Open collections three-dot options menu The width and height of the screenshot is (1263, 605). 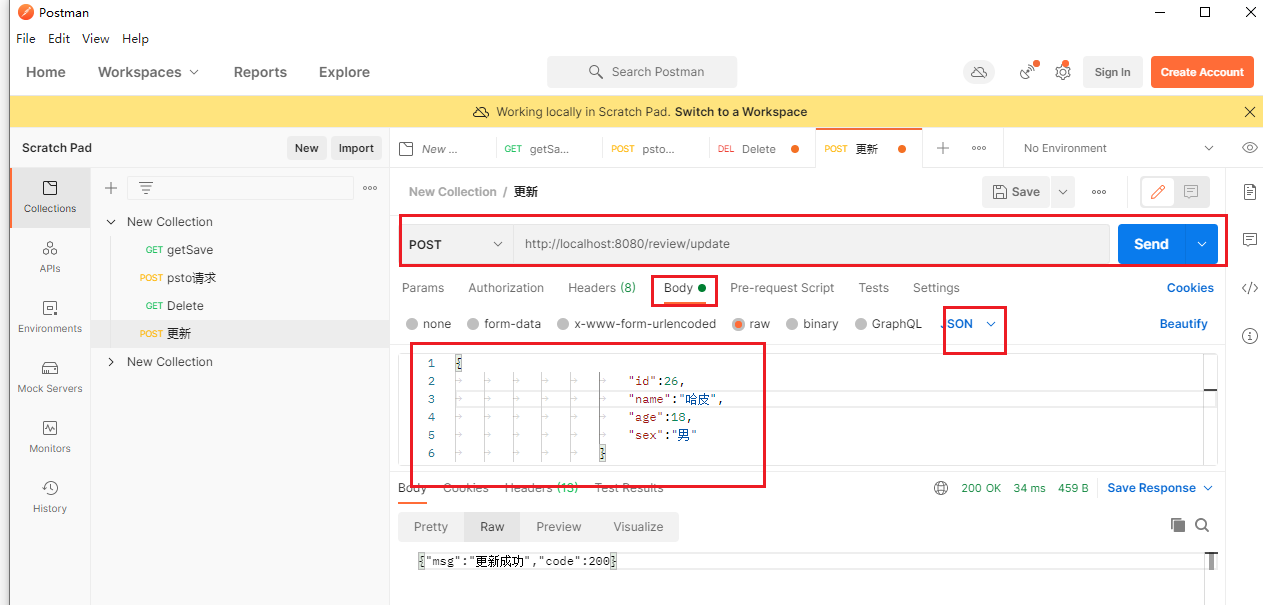[370, 188]
